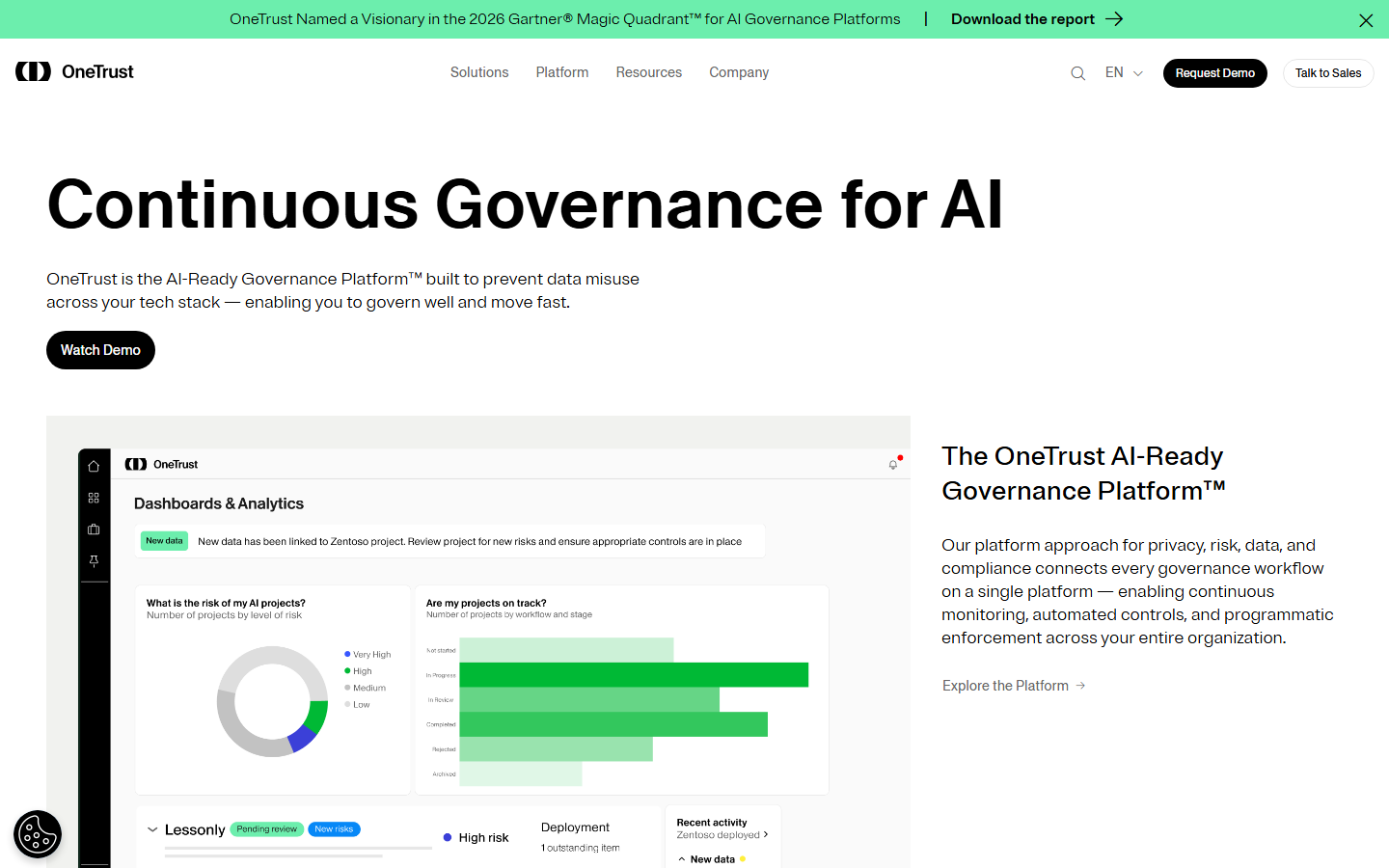Collapse the Lessonly row chevron
This screenshot has width=1389, height=868.
(x=152, y=829)
